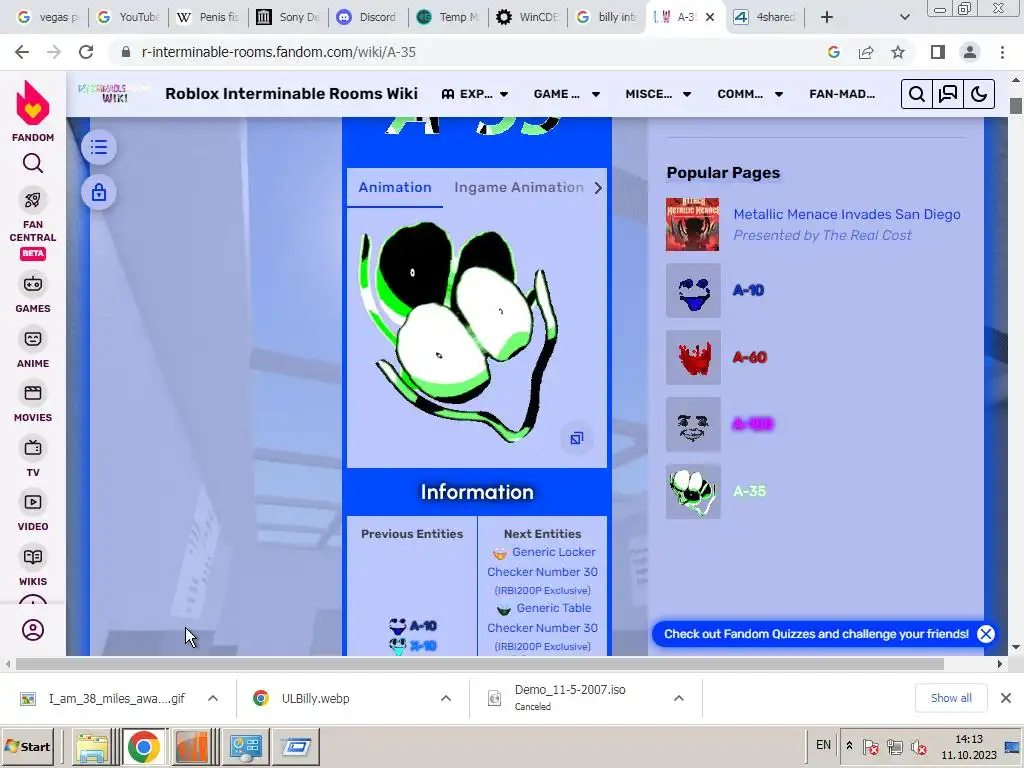
Task: Open Chrome from the taskbar
Action: (x=144, y=746)
